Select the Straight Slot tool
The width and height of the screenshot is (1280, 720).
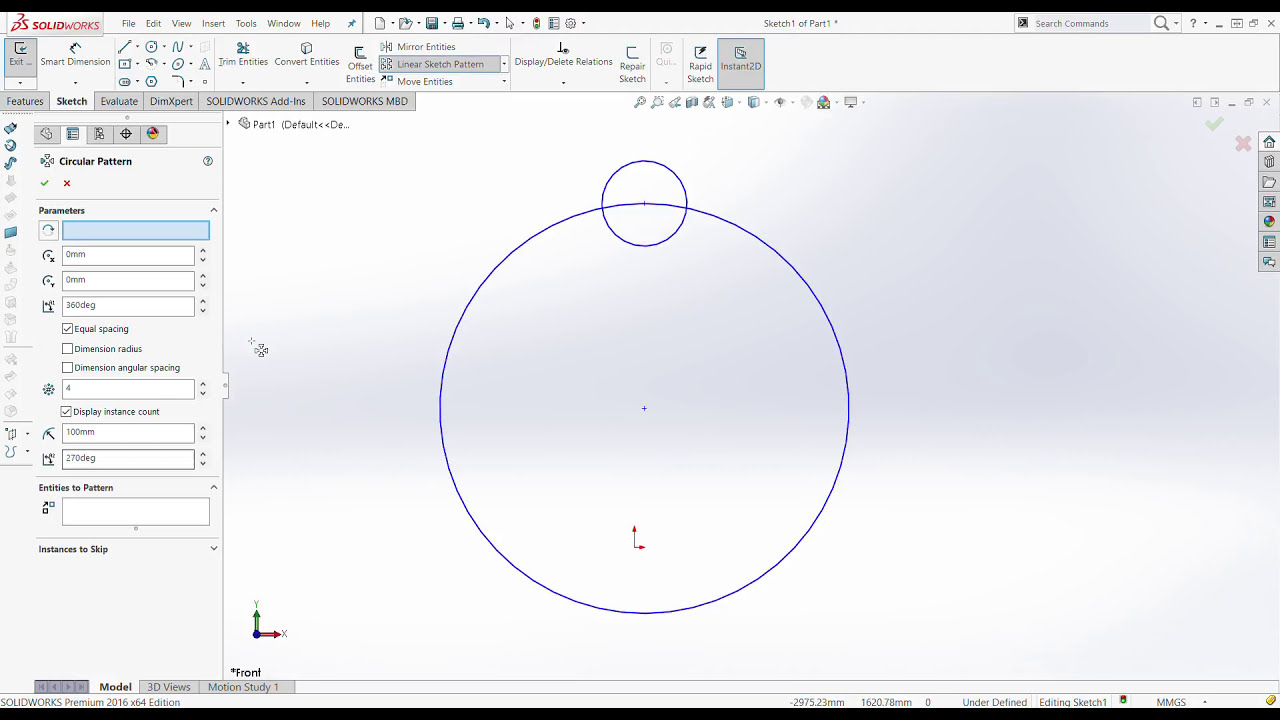tap(124, 81)
